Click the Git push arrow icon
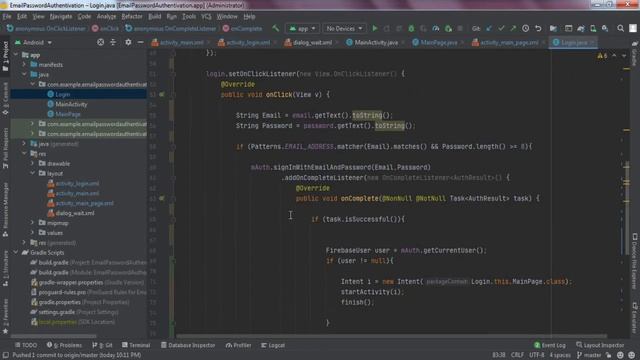 pos(513,29)
